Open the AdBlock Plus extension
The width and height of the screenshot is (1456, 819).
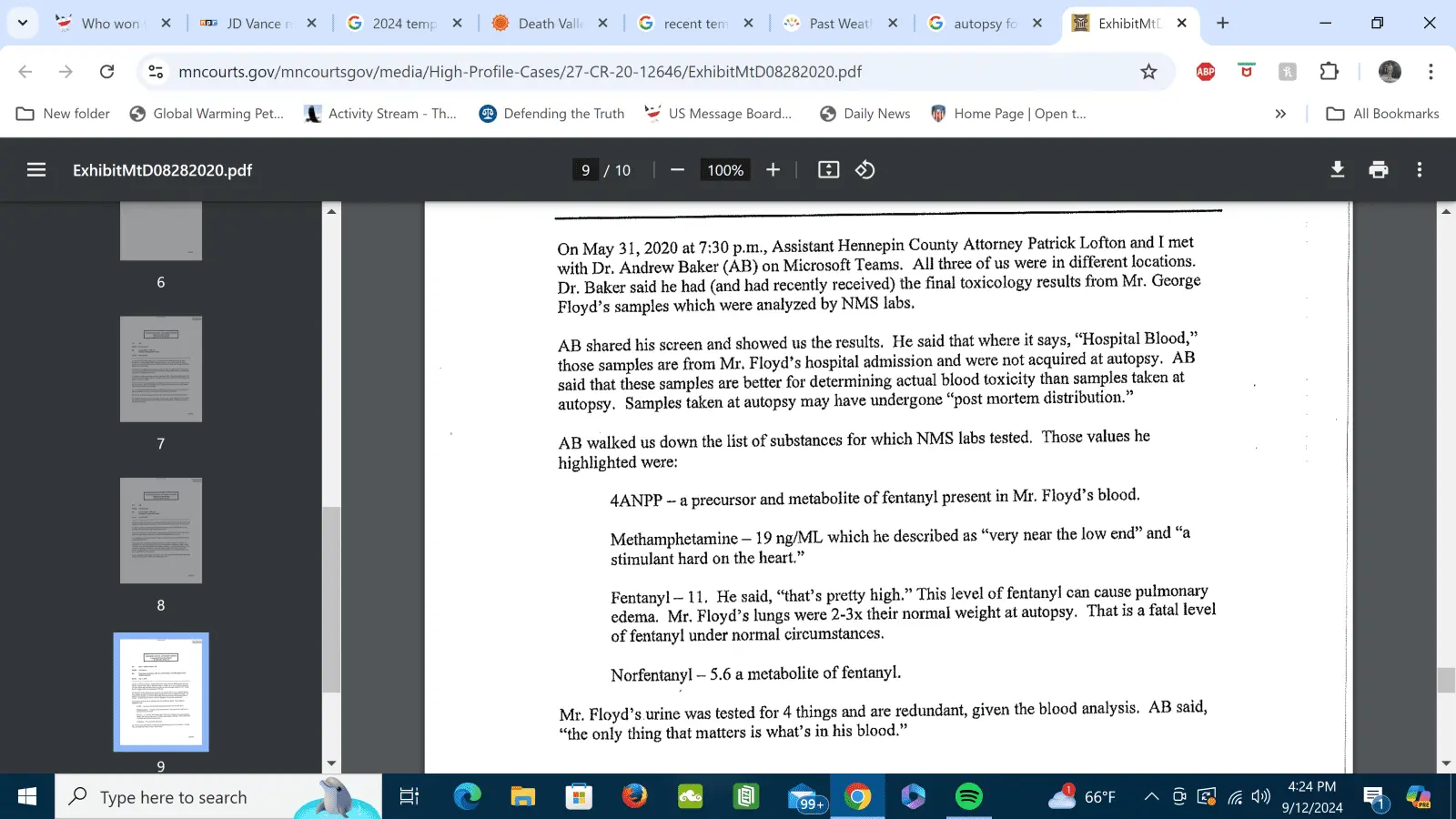[x=1206, y=72]
